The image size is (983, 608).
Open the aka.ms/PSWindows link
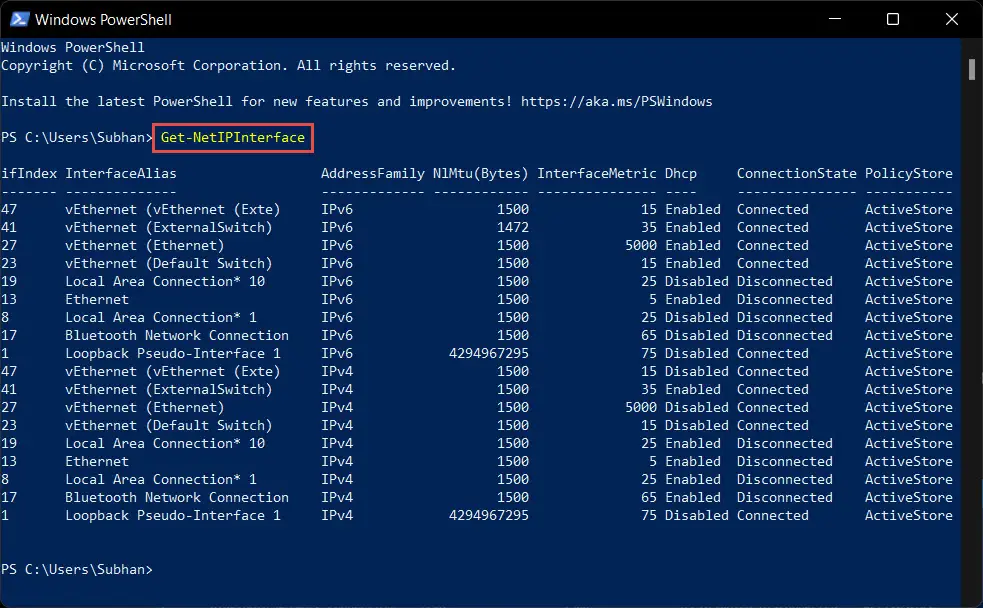(x=616, y=102)
